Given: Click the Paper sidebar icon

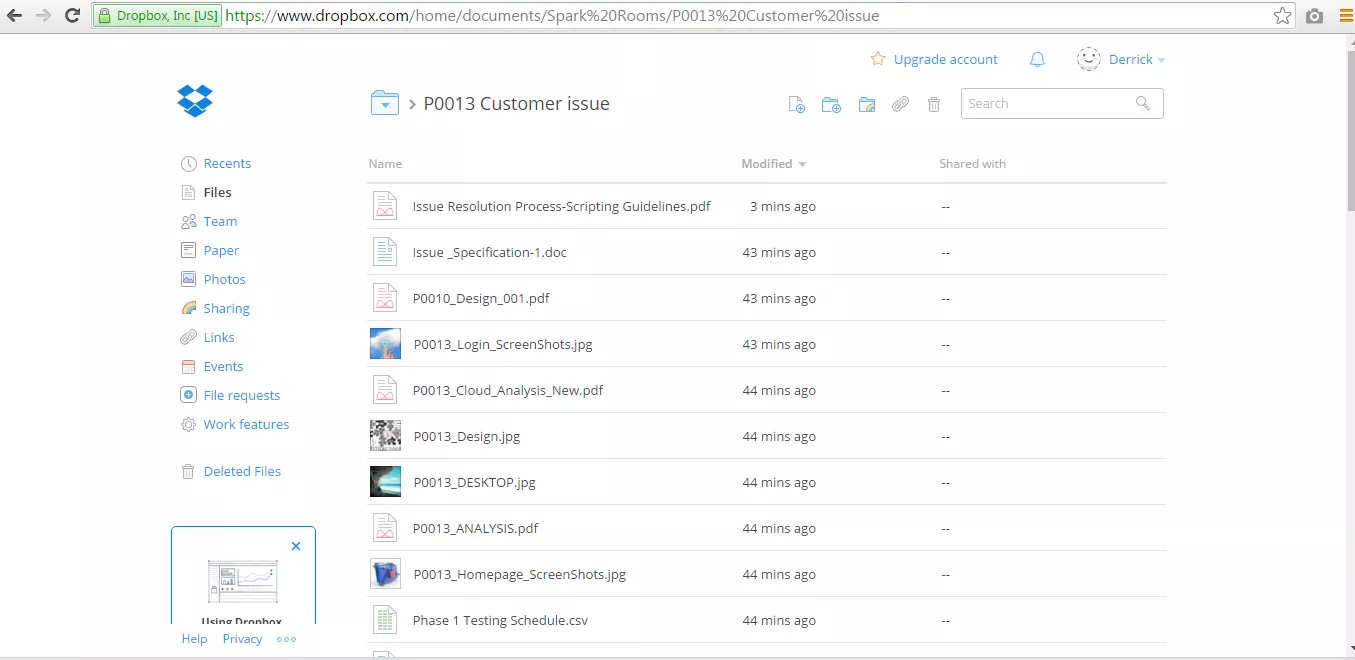Looking at the screenshot, I should pos(188,250).
